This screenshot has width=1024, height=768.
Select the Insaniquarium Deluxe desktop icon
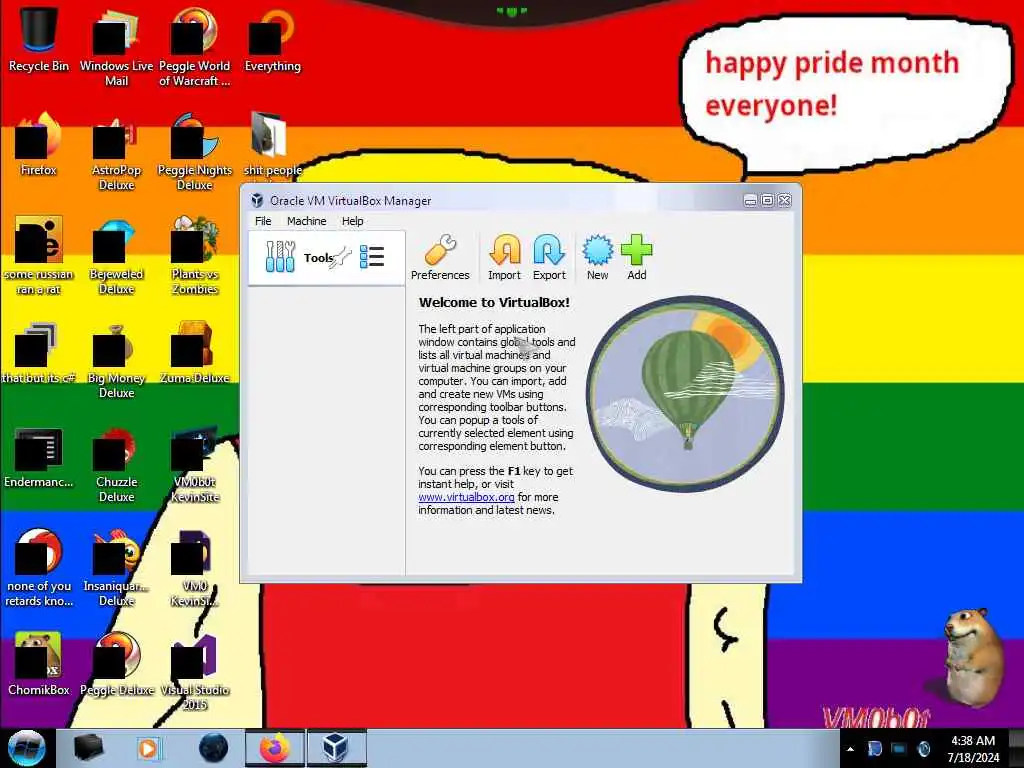point(116,568)
